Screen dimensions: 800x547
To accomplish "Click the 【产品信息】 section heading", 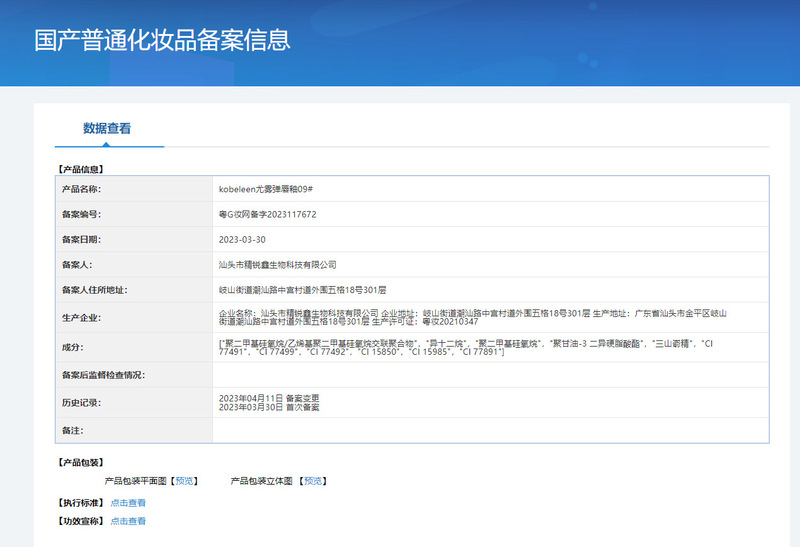I will [x=80, y=169].
